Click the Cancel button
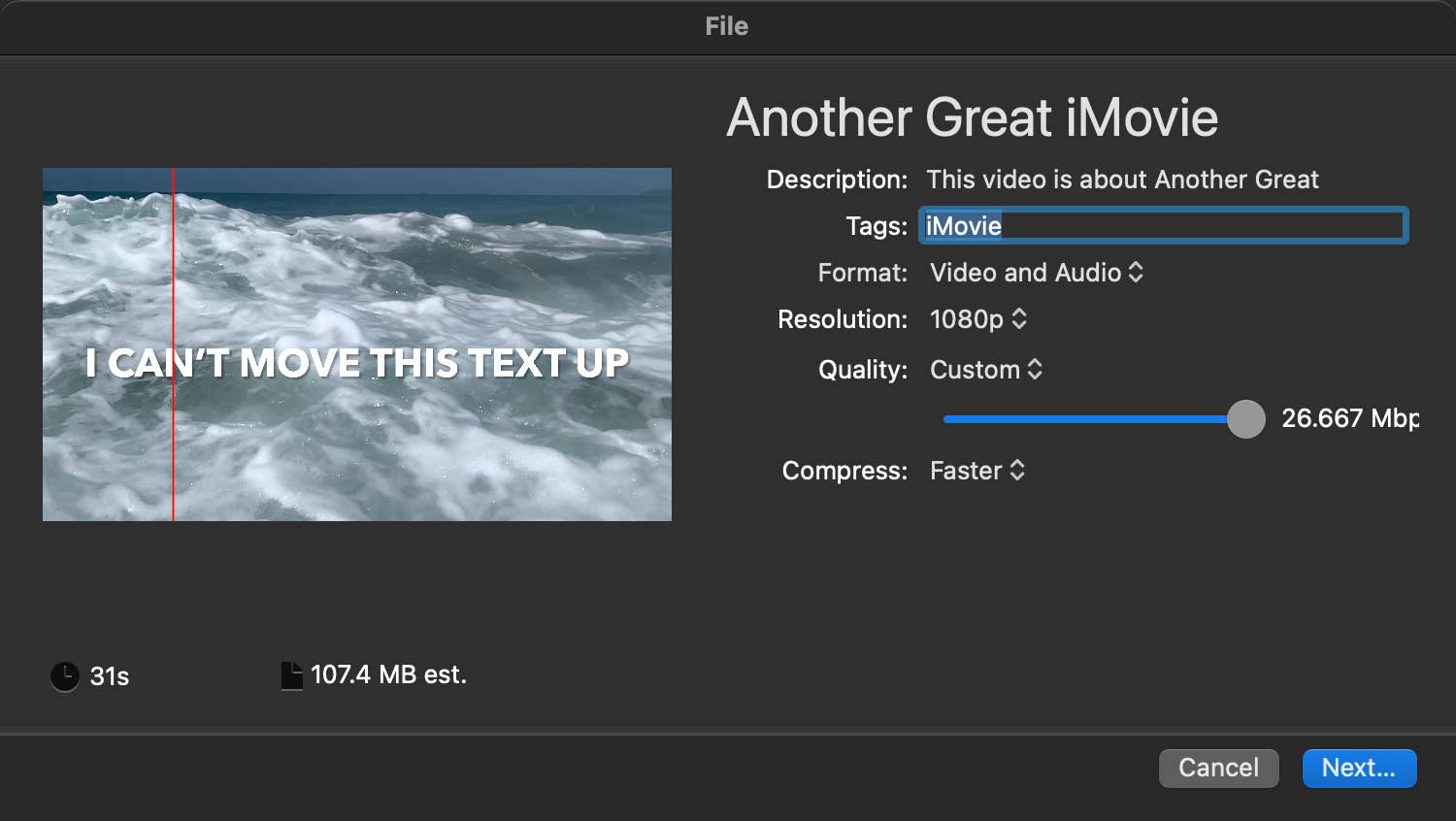This screenshot has height=821, width=1456. [1218, 768]
